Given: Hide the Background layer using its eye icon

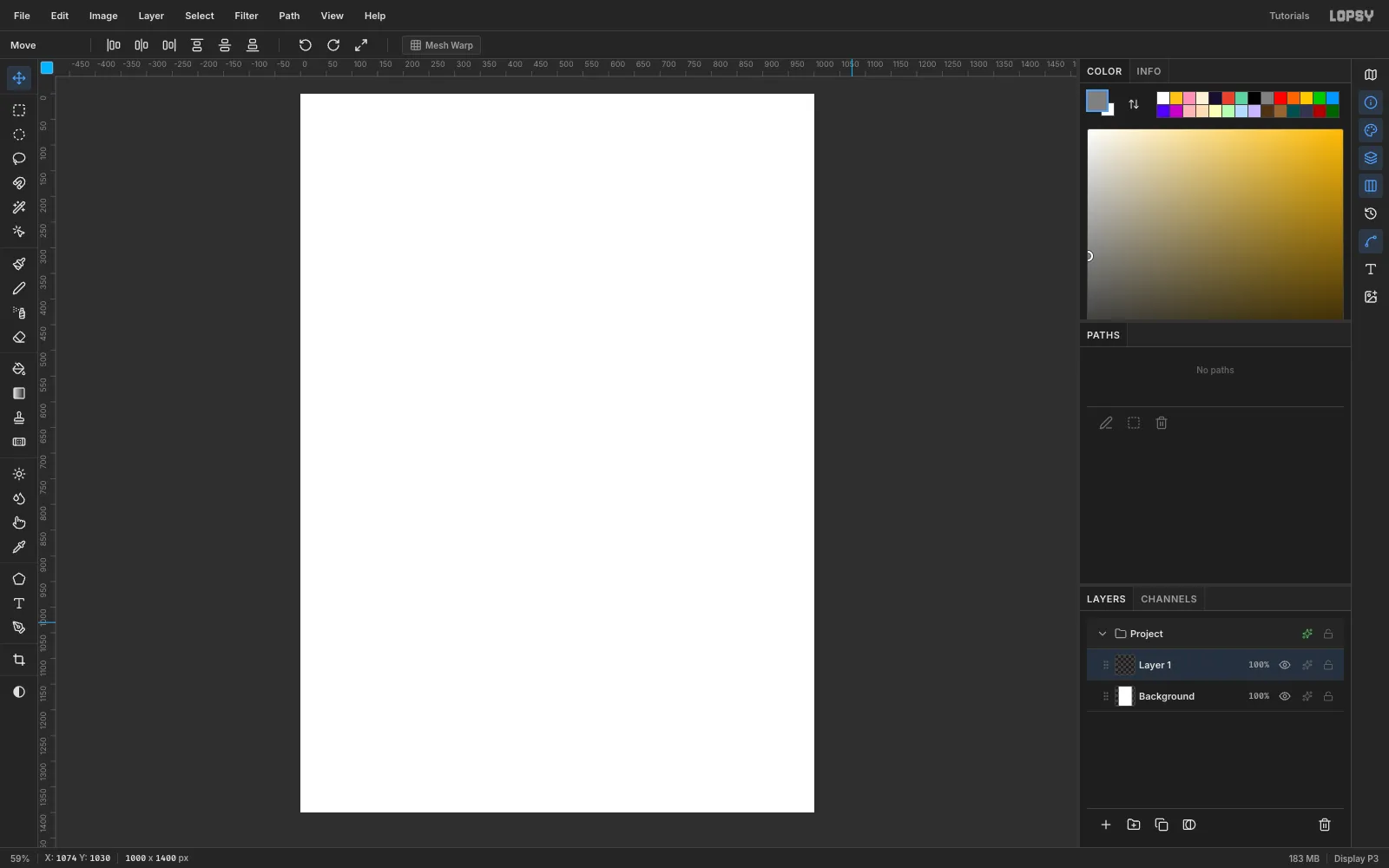Looking at the screenshot, I should click(x=1285, y=696).
